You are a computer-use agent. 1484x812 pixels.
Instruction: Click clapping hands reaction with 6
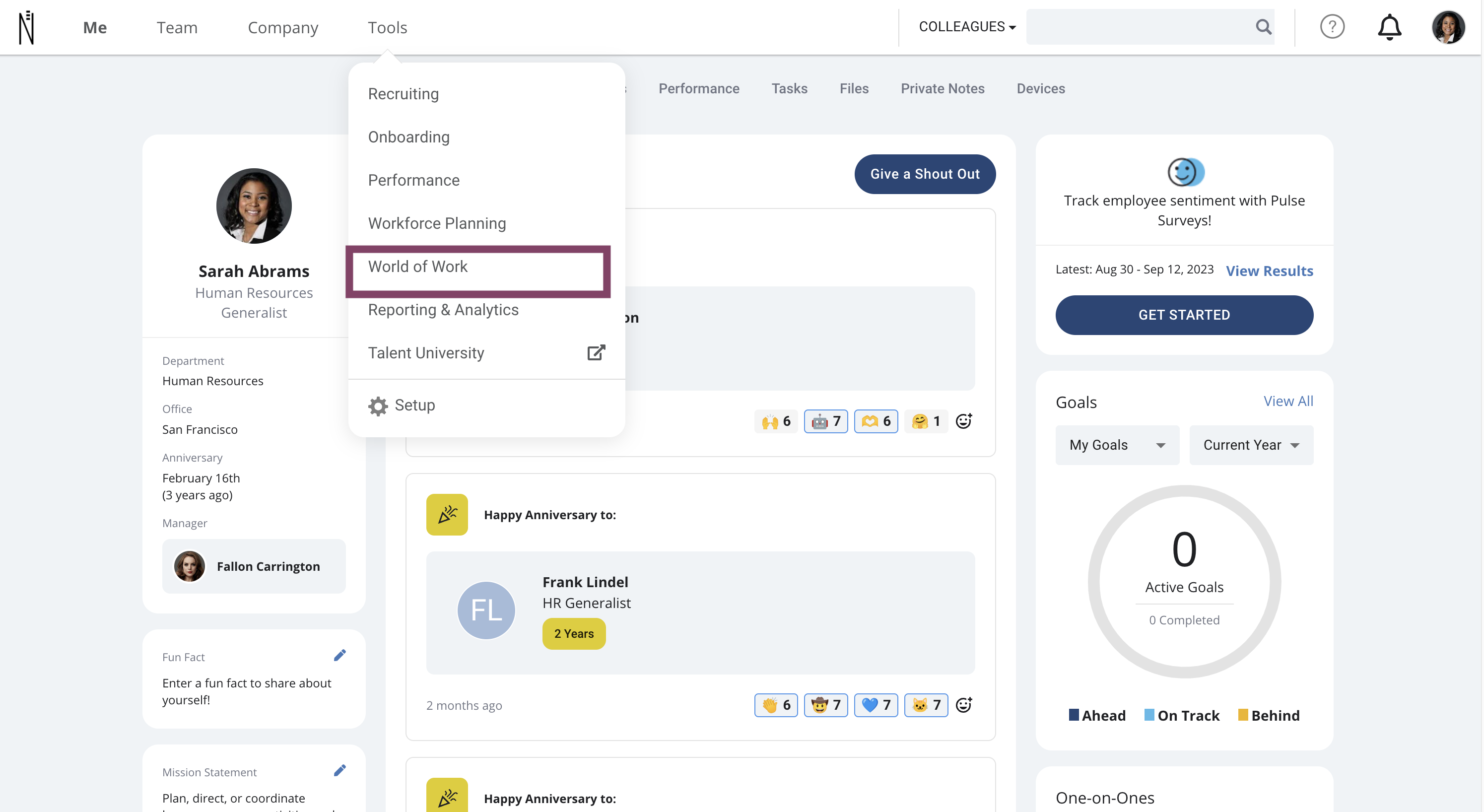click(776, 705)
